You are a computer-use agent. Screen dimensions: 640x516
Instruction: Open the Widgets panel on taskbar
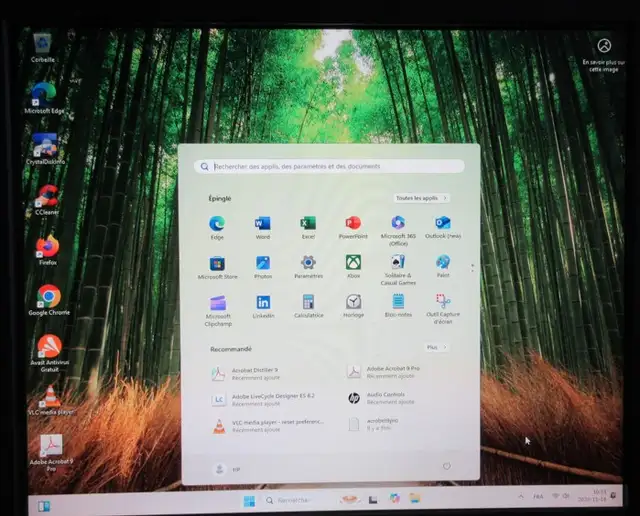point(44,506)
